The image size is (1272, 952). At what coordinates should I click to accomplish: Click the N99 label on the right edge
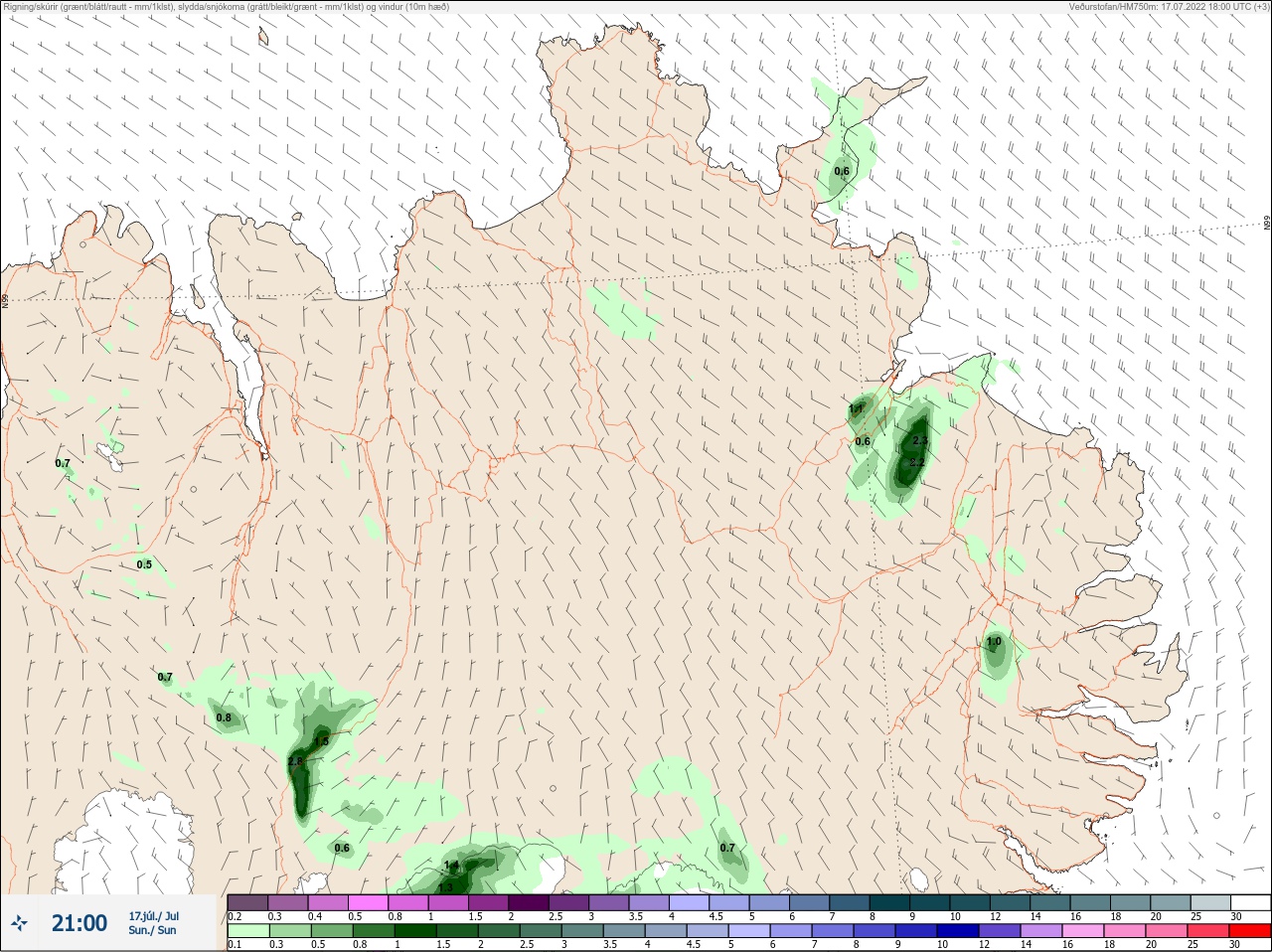point(1267,224)
